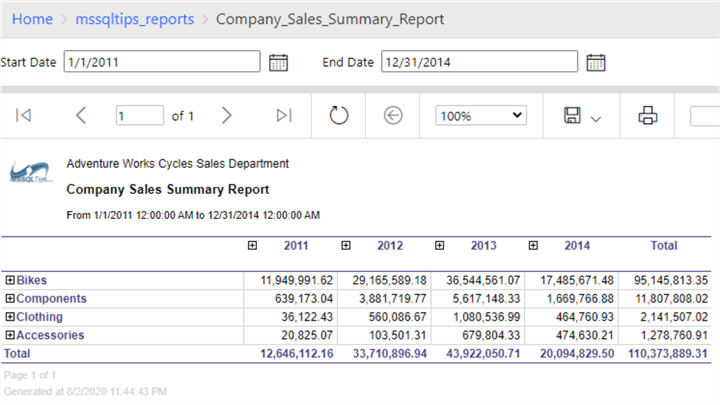
Task: Navigate to Home breadcrumb link
Action: click(33, 19)
